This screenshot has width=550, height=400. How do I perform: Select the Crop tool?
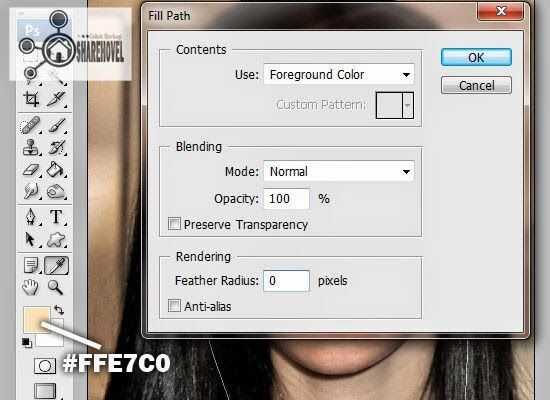(31, 99)
